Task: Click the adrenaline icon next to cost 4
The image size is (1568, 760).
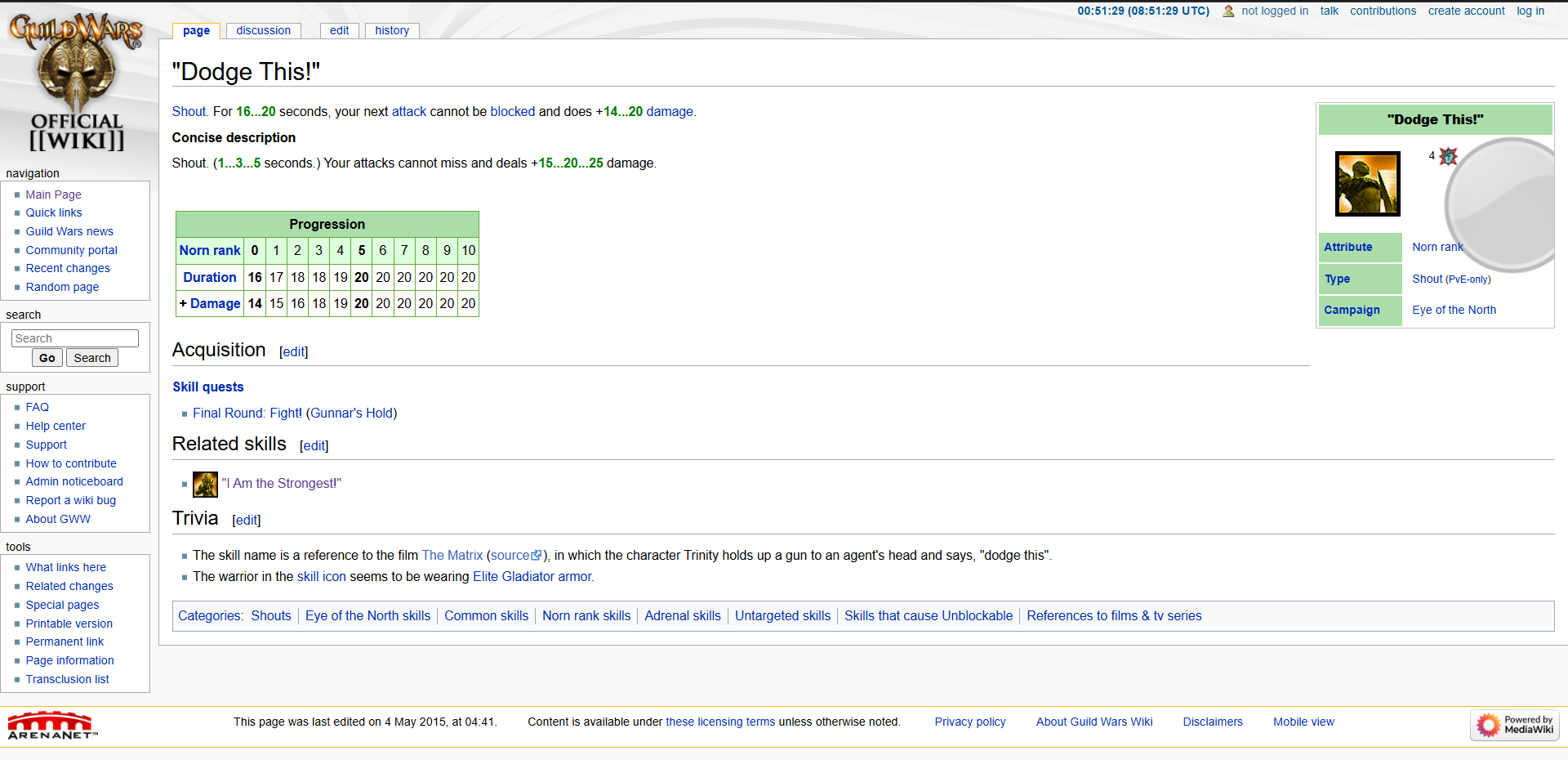Action: [x=1448, y=156]
